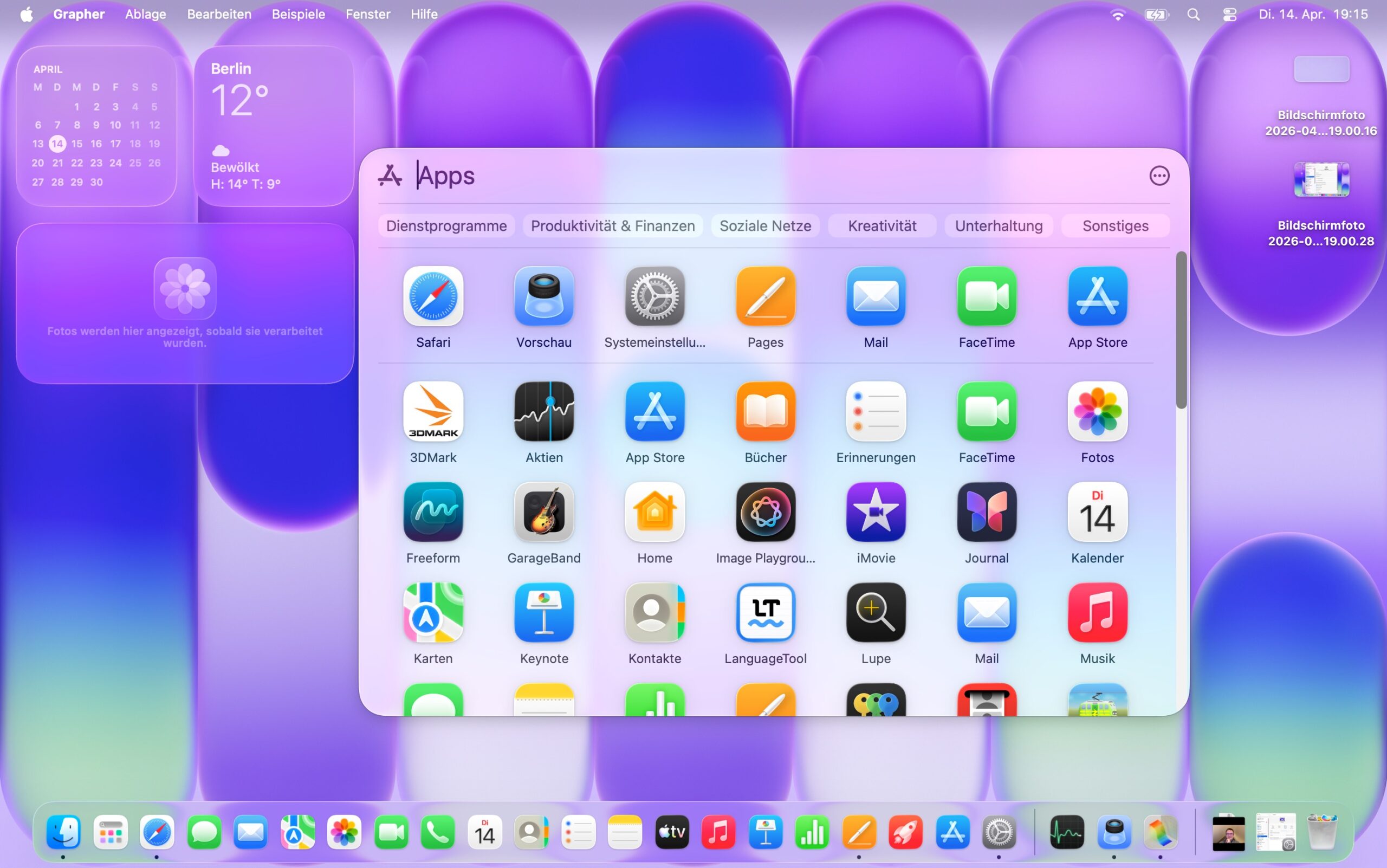Launch Vorschau in the suggested row

click(543, 296)
